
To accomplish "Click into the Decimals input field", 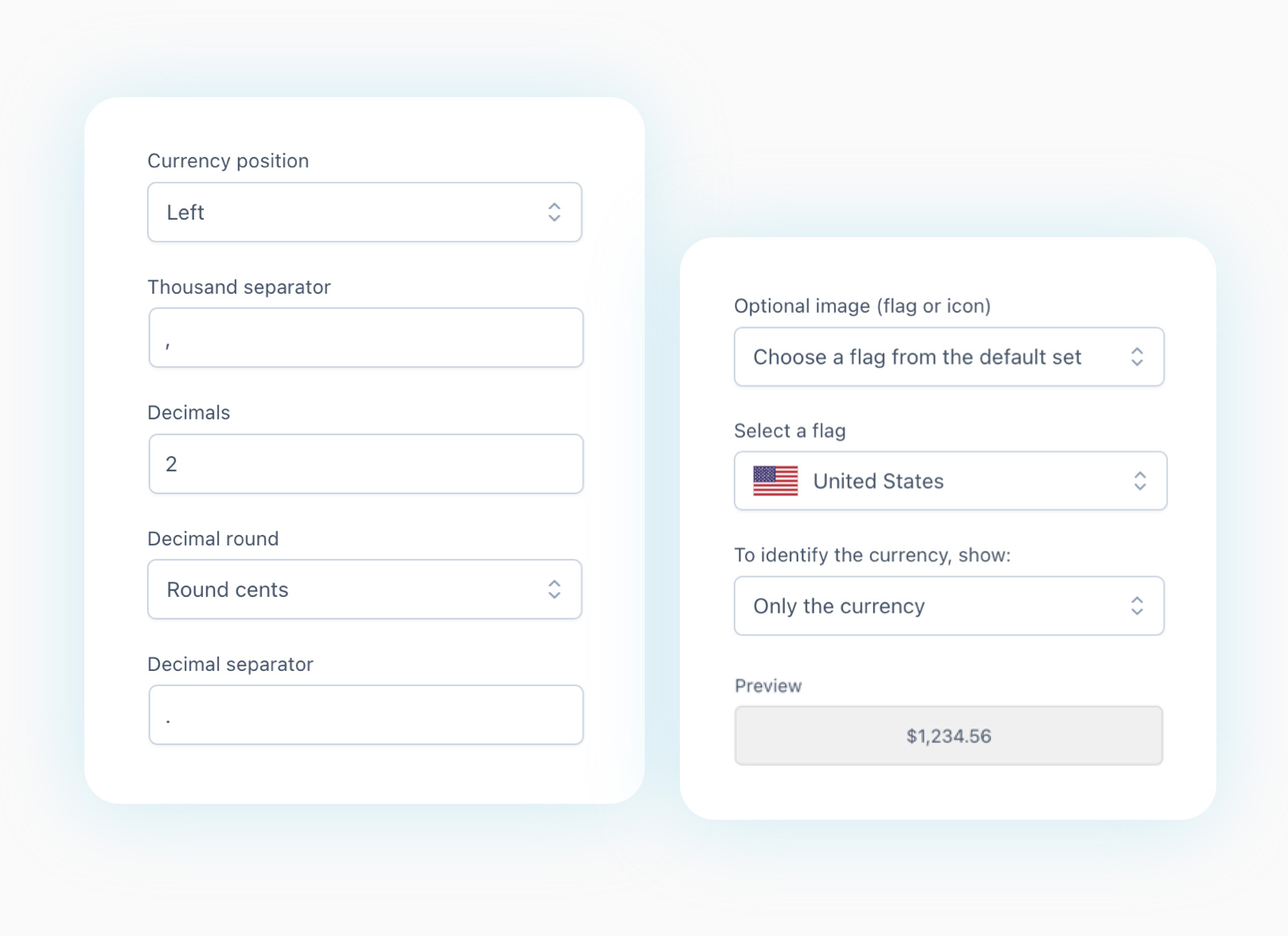I will pyautogui.click(x=365, y=464).
